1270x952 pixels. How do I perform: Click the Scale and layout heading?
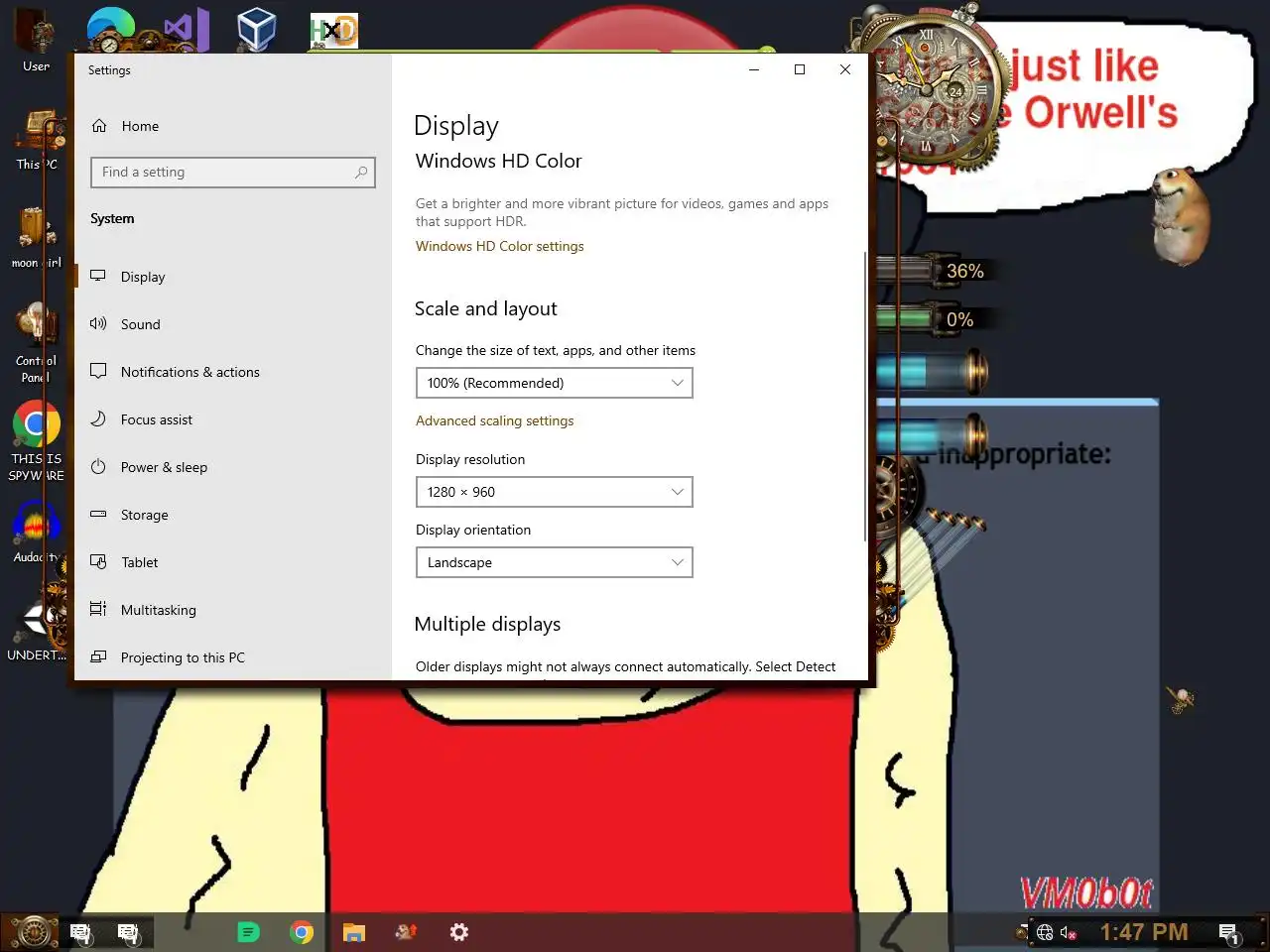pos(485,308)
